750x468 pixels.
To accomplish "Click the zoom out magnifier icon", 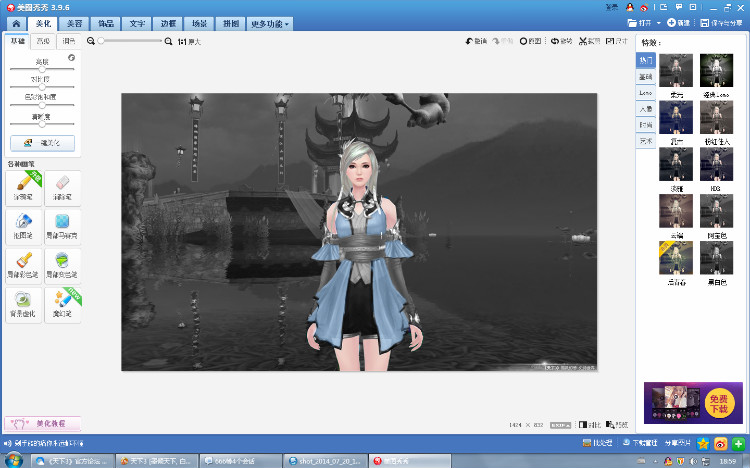I will coord(91,41).
